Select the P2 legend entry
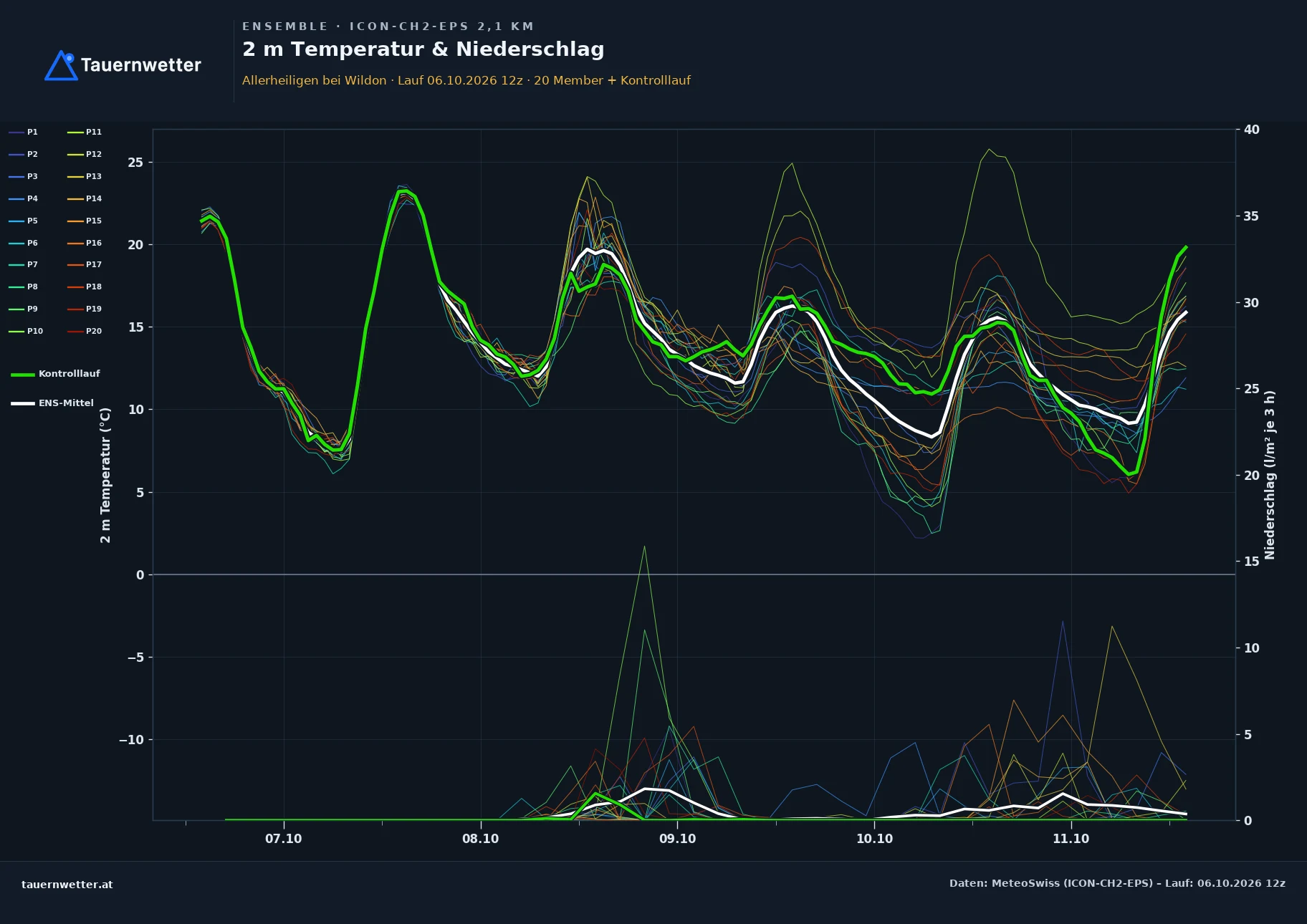Screen dimensions: 1307x924 24,154
